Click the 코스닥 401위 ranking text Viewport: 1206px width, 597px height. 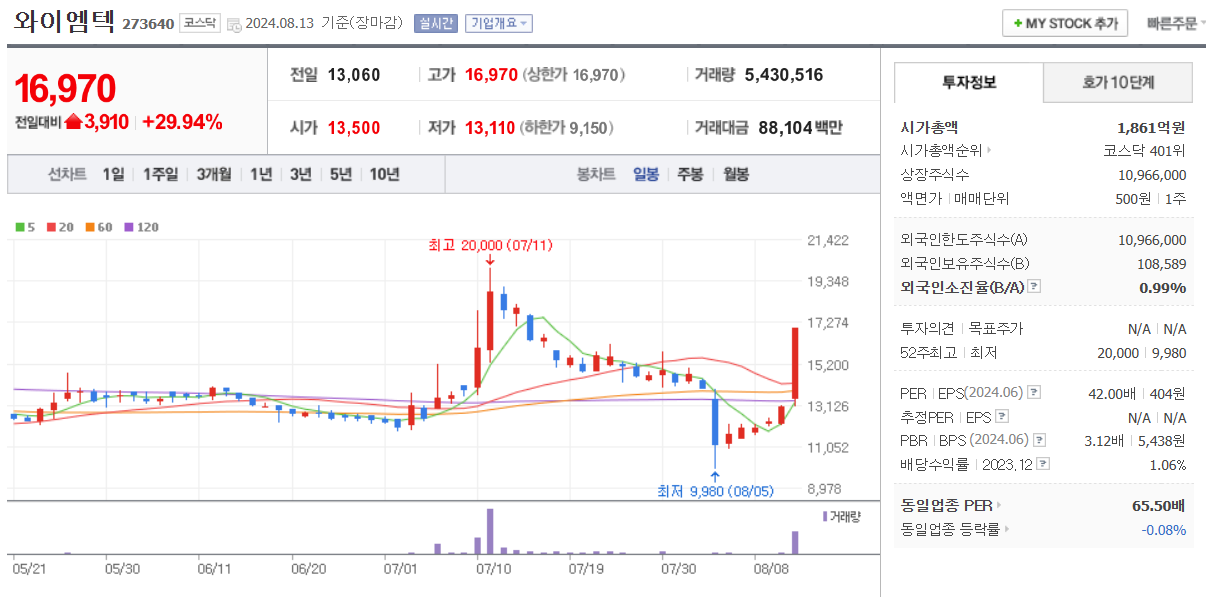(x=1144, y=151)
